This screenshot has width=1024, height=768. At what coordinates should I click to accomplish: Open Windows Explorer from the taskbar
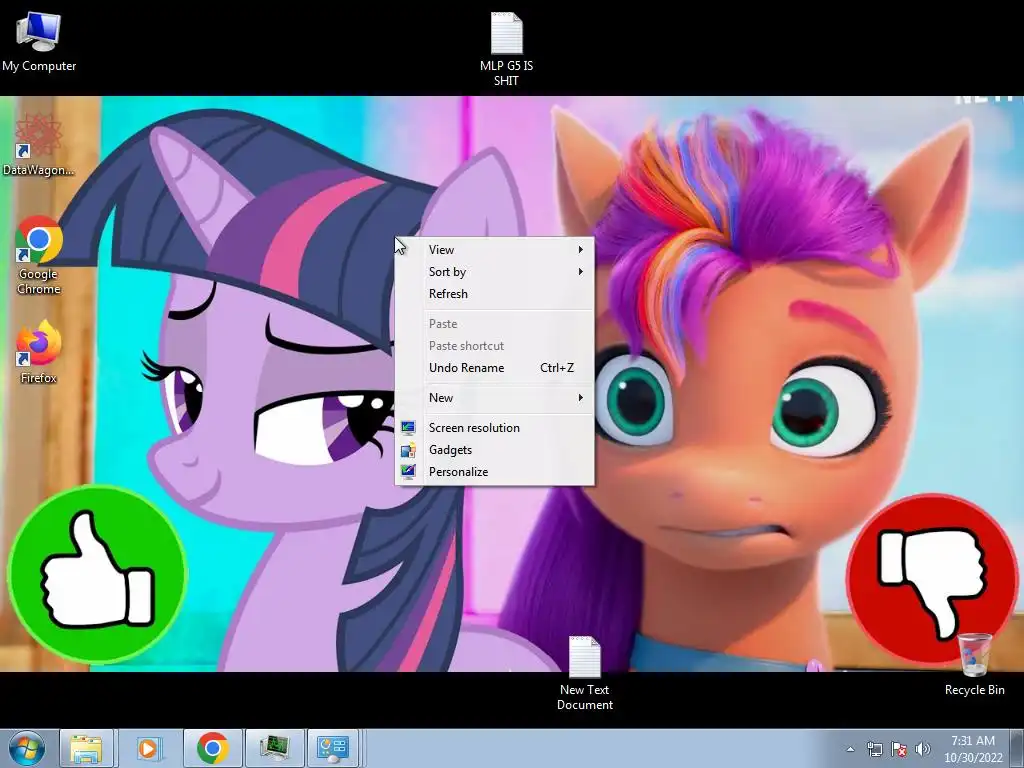(86, 748)
